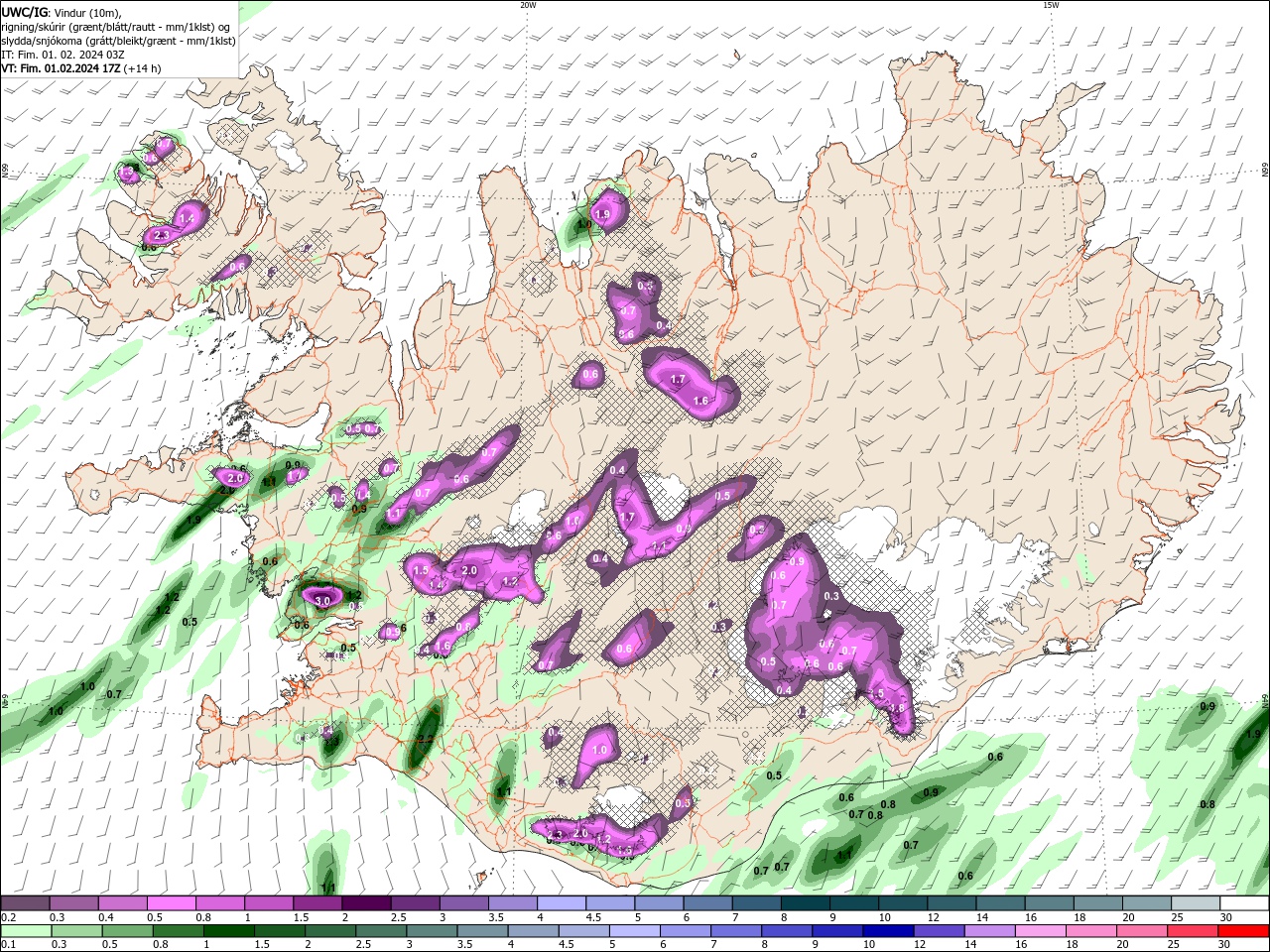Click the "IT: Fim. 01. 02. 2024 03Z" line

coord(63,56)
